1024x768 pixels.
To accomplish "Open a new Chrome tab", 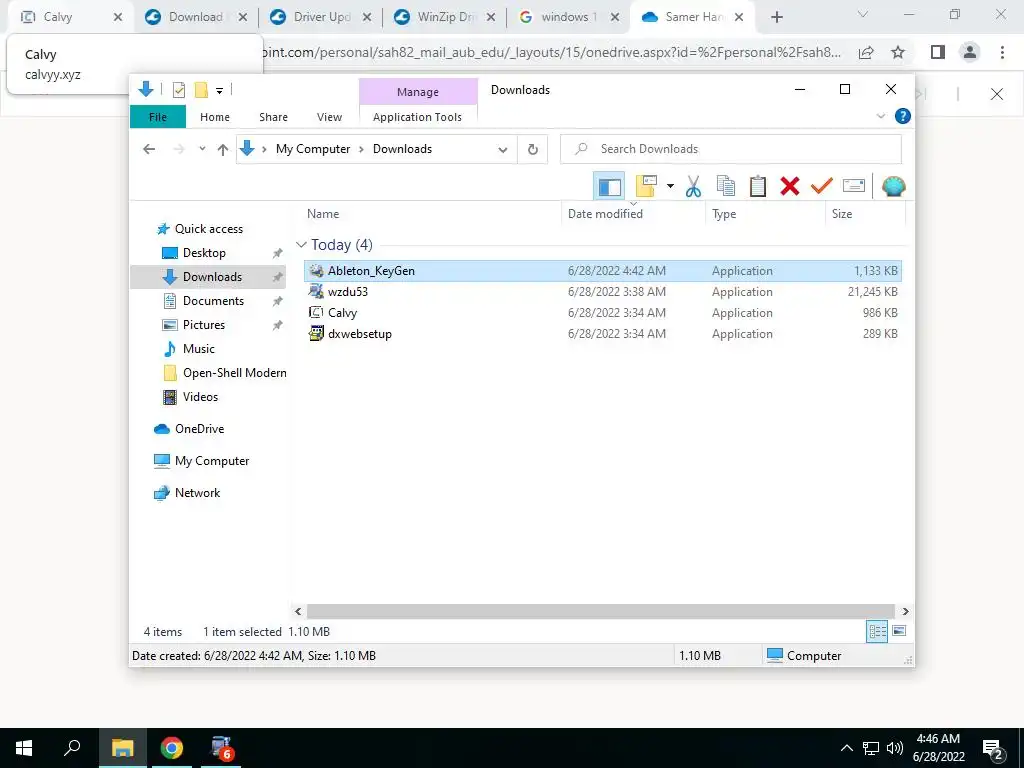I will click(x=776, y=17).
